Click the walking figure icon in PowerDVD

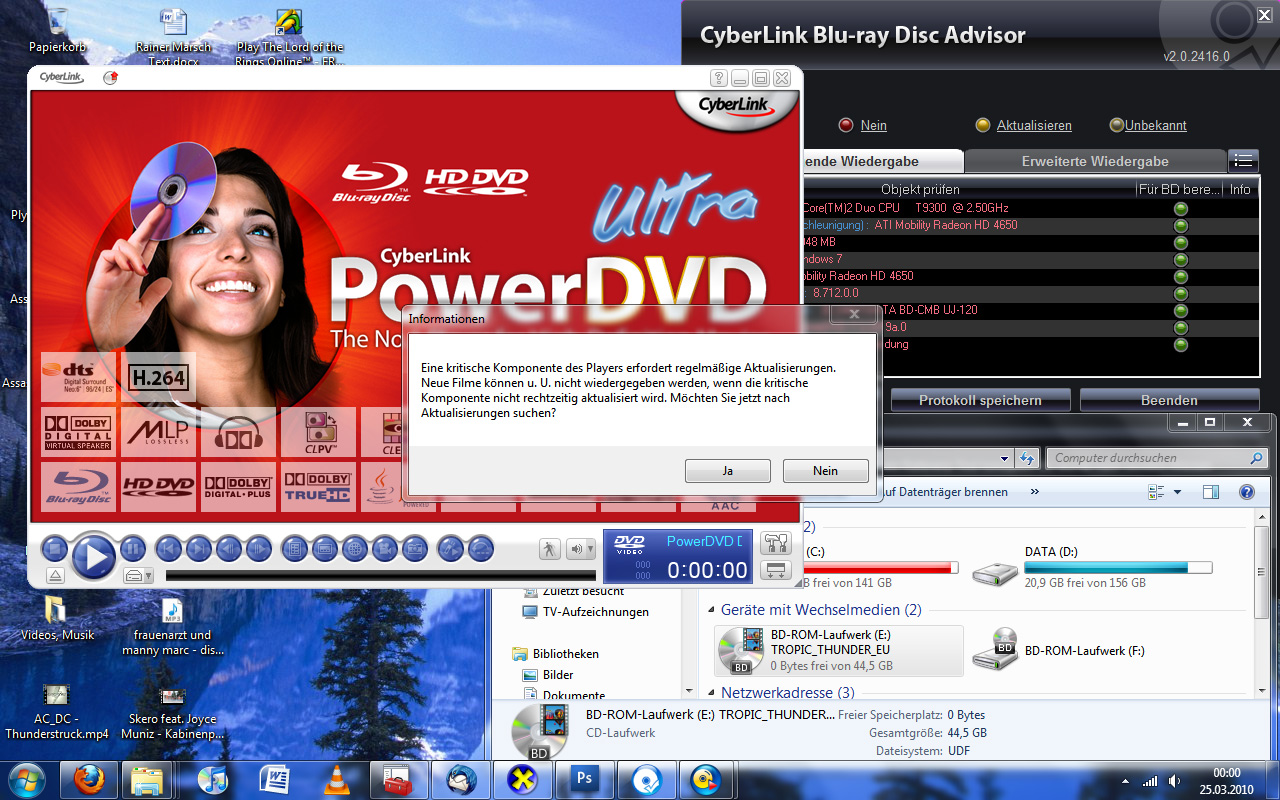(x=550, y=549)
